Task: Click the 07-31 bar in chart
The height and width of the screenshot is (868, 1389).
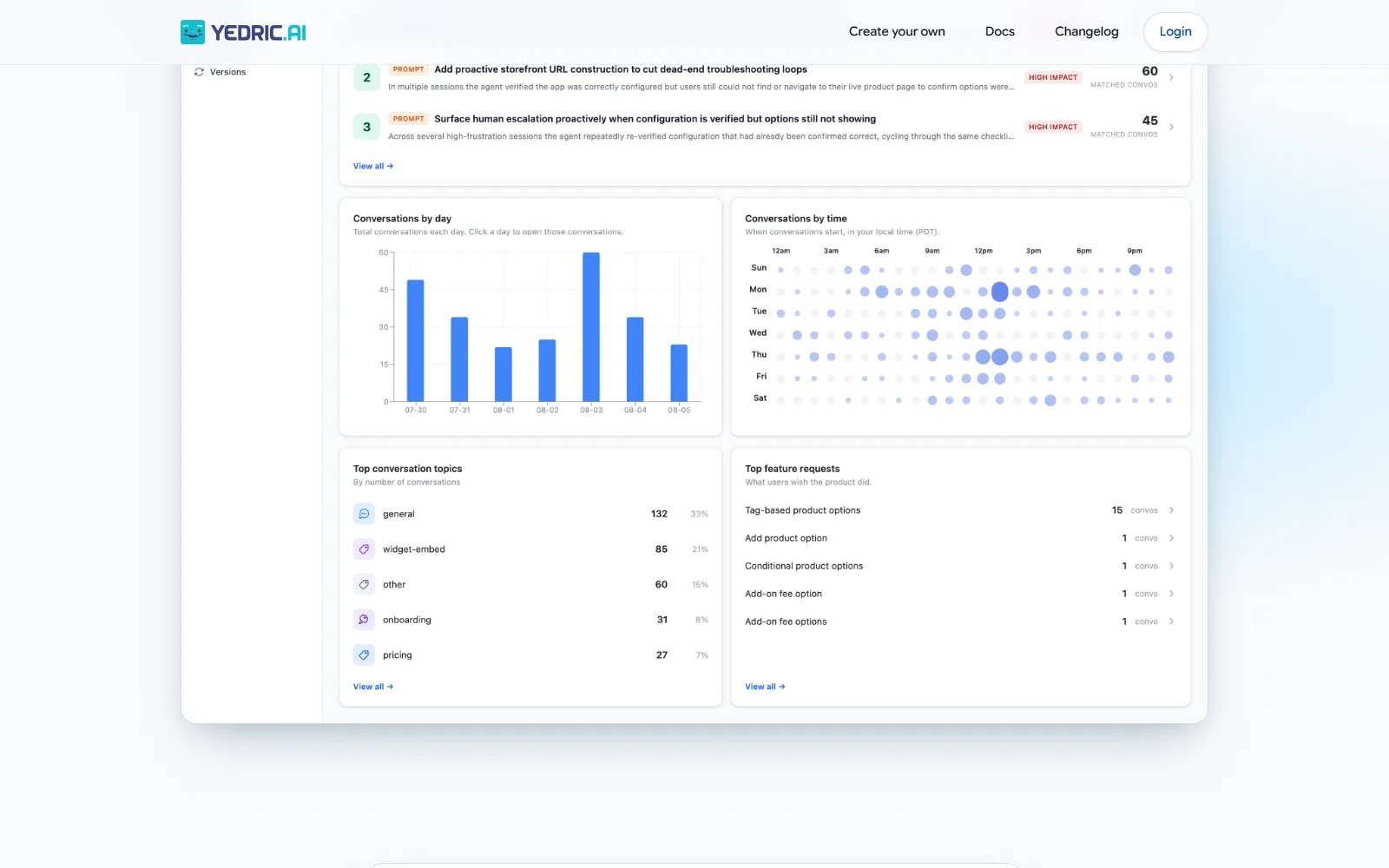Action: 459,359
